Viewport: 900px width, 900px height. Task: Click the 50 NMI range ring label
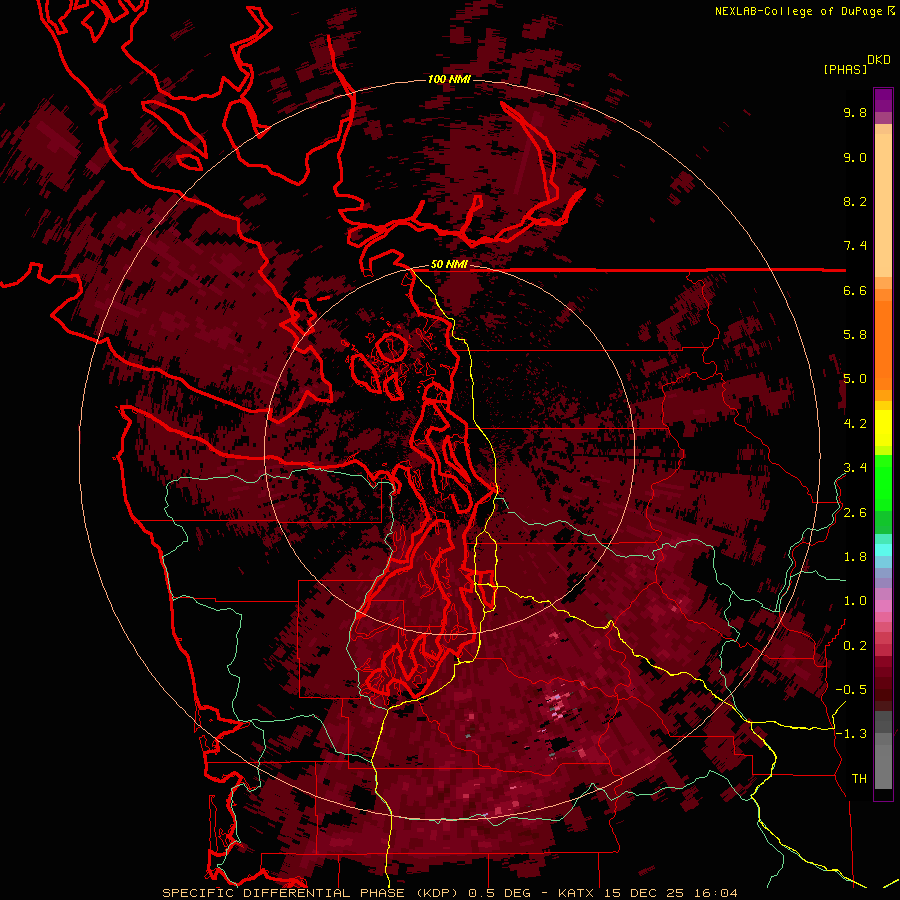pos(449,264)
